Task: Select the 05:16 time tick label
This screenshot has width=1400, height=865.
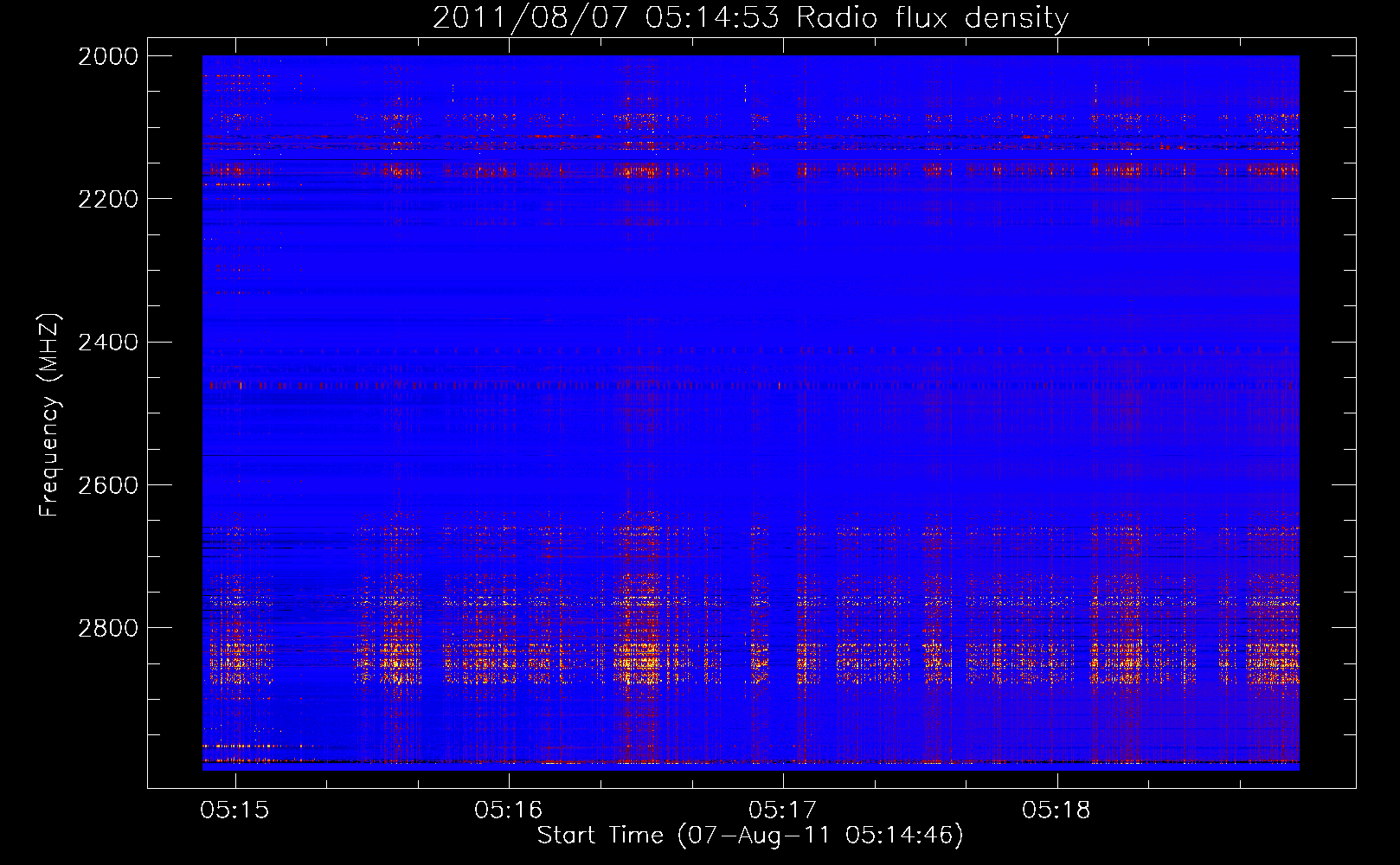Action: [x=509, y=810]
